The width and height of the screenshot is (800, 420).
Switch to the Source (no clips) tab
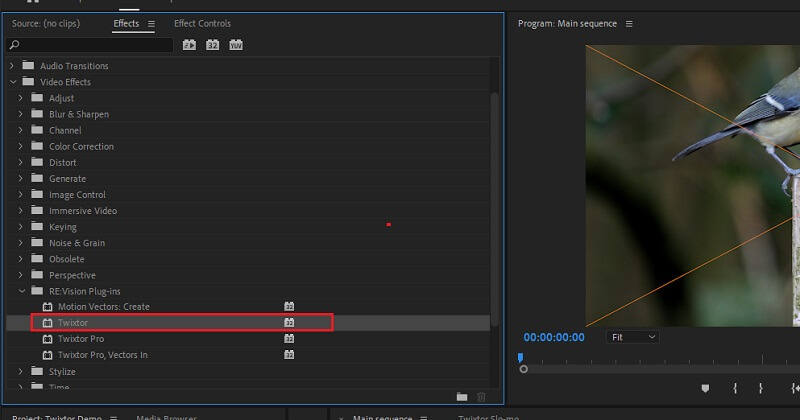click(53, 24)
